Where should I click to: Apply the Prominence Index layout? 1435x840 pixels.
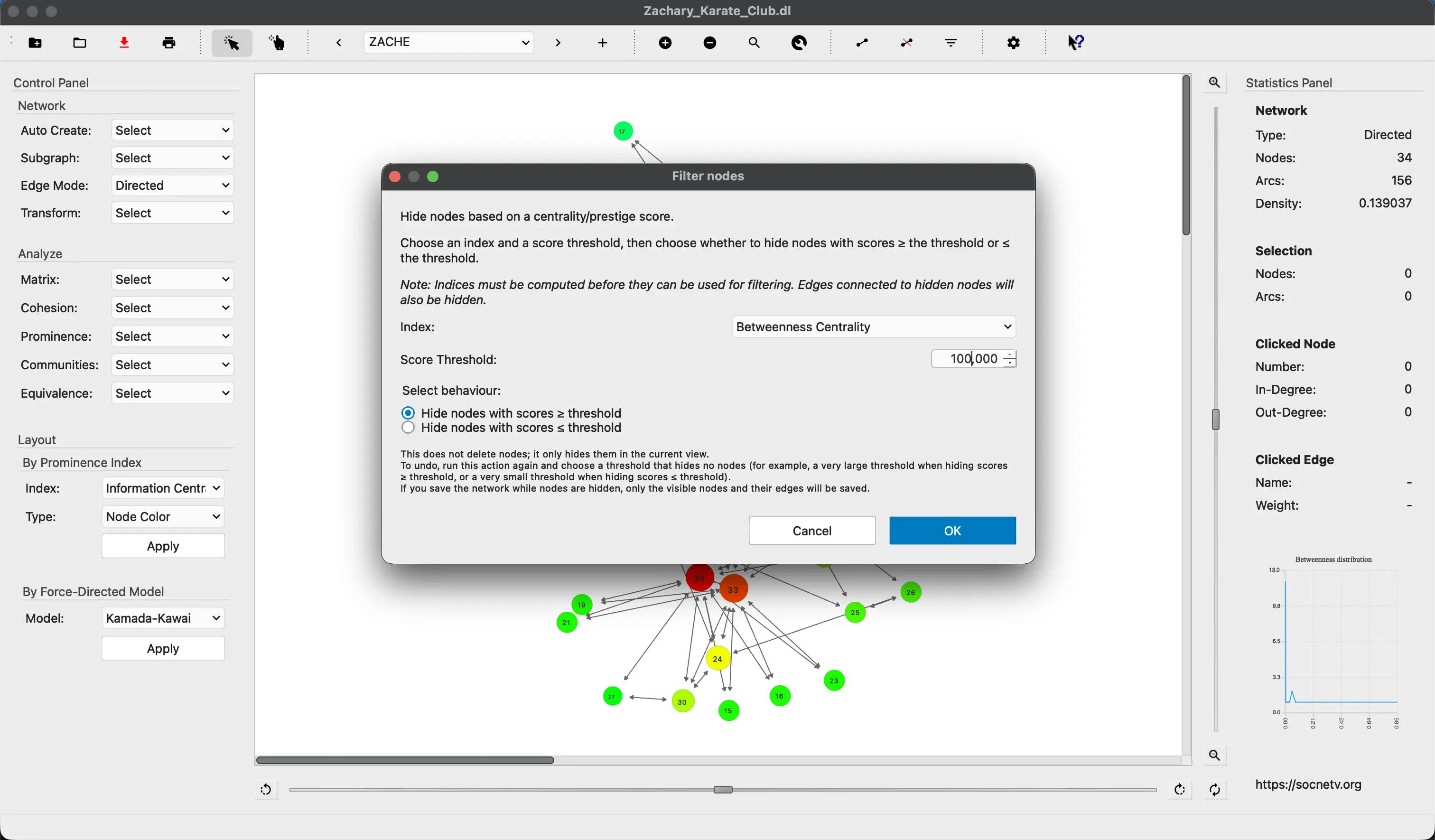click(x=163, y=546)
